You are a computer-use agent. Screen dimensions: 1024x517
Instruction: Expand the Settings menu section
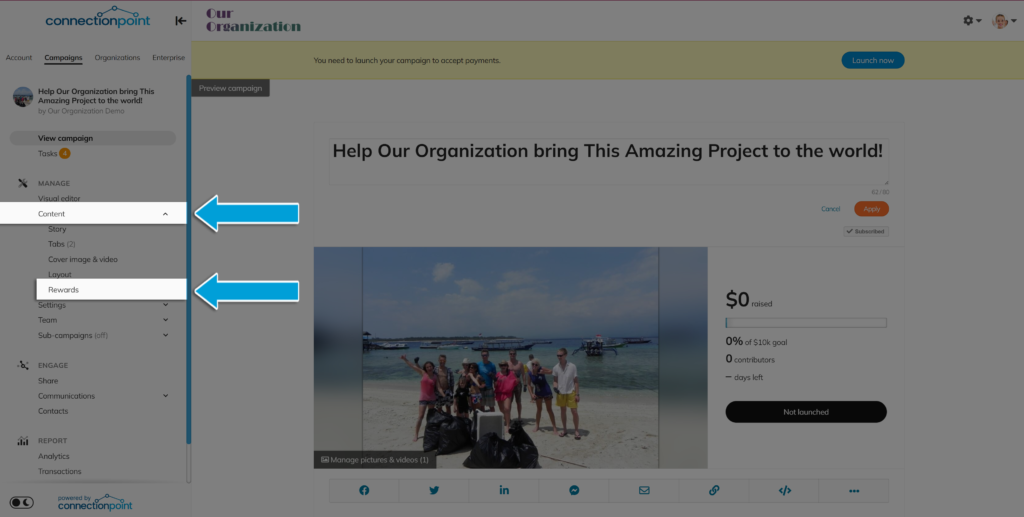(165, 305)
